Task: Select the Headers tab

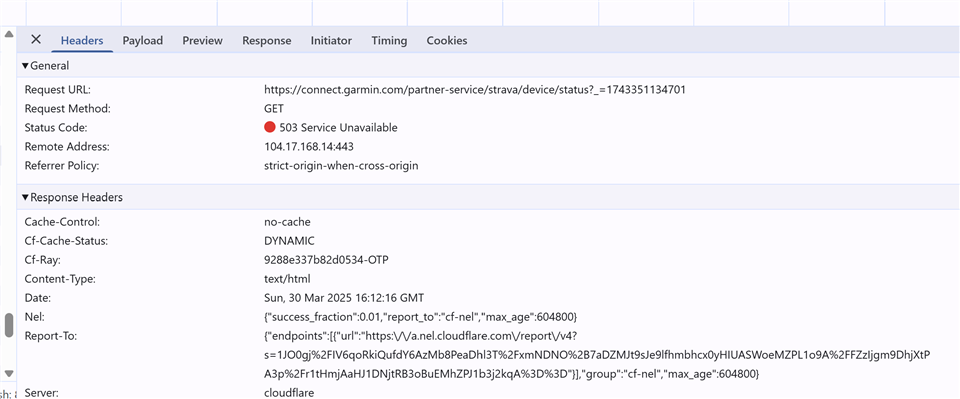Action: 82,40
